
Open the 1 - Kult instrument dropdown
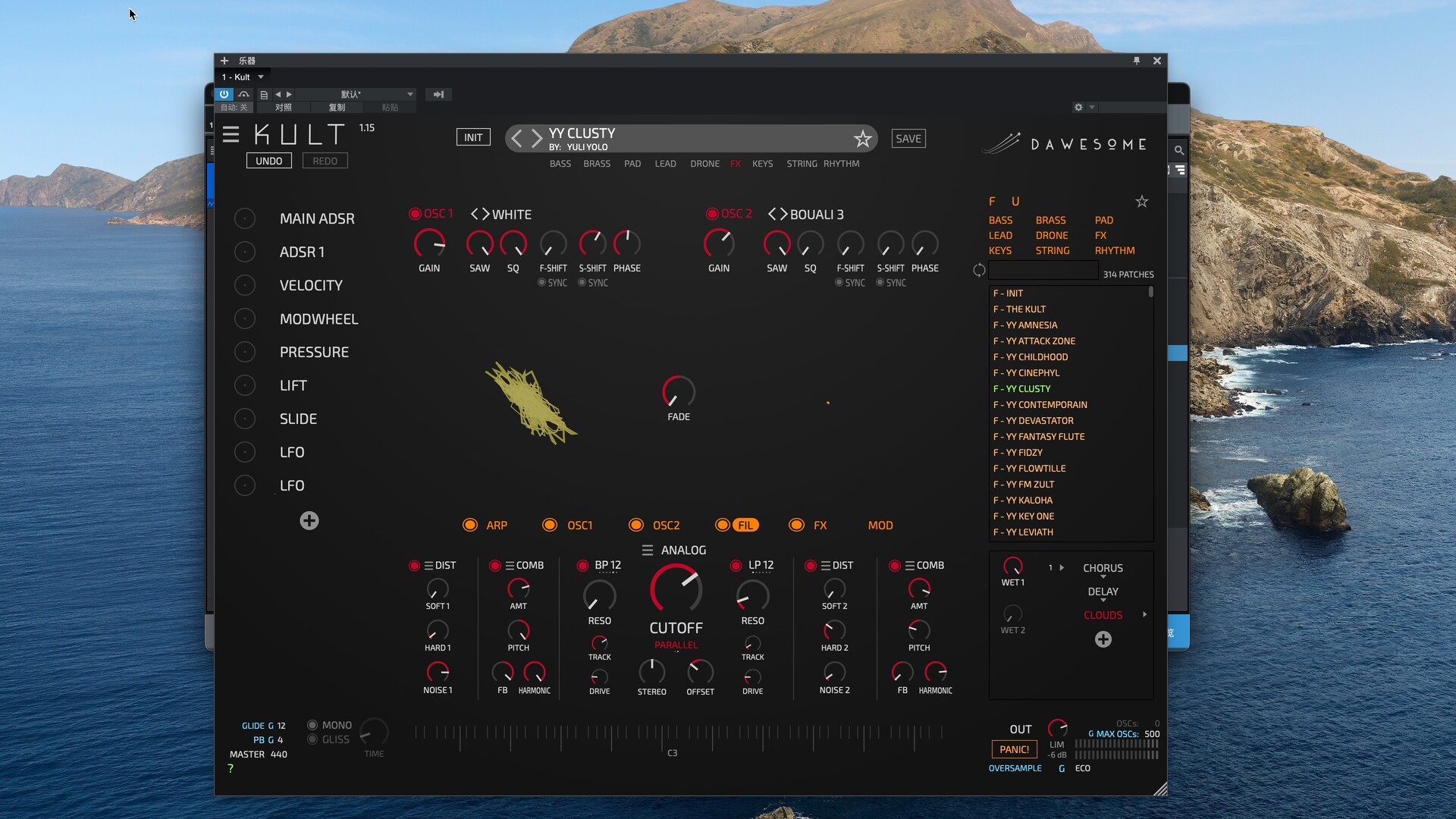[261, 77]
